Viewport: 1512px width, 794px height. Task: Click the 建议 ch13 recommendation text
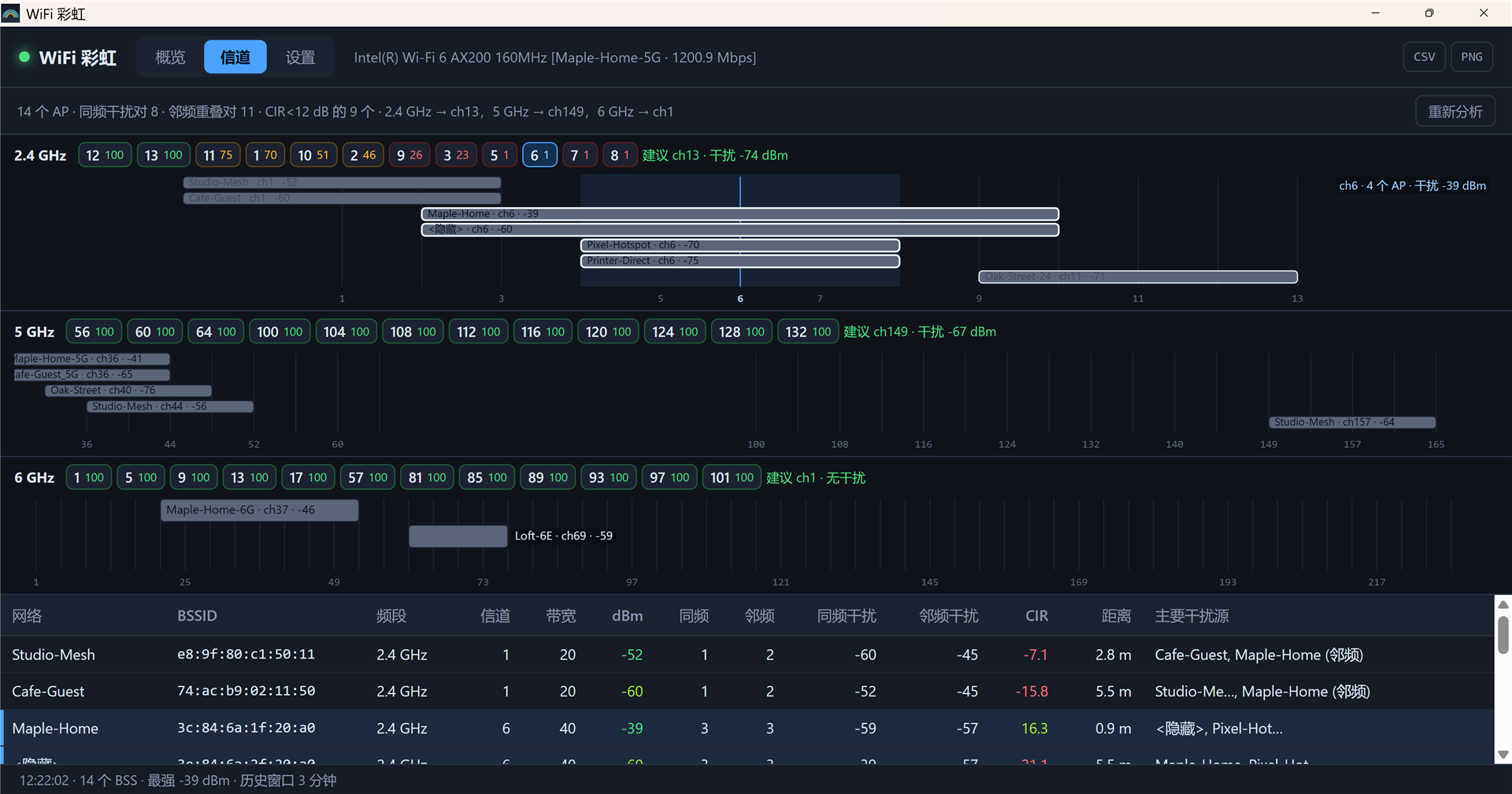pos(715,155)
